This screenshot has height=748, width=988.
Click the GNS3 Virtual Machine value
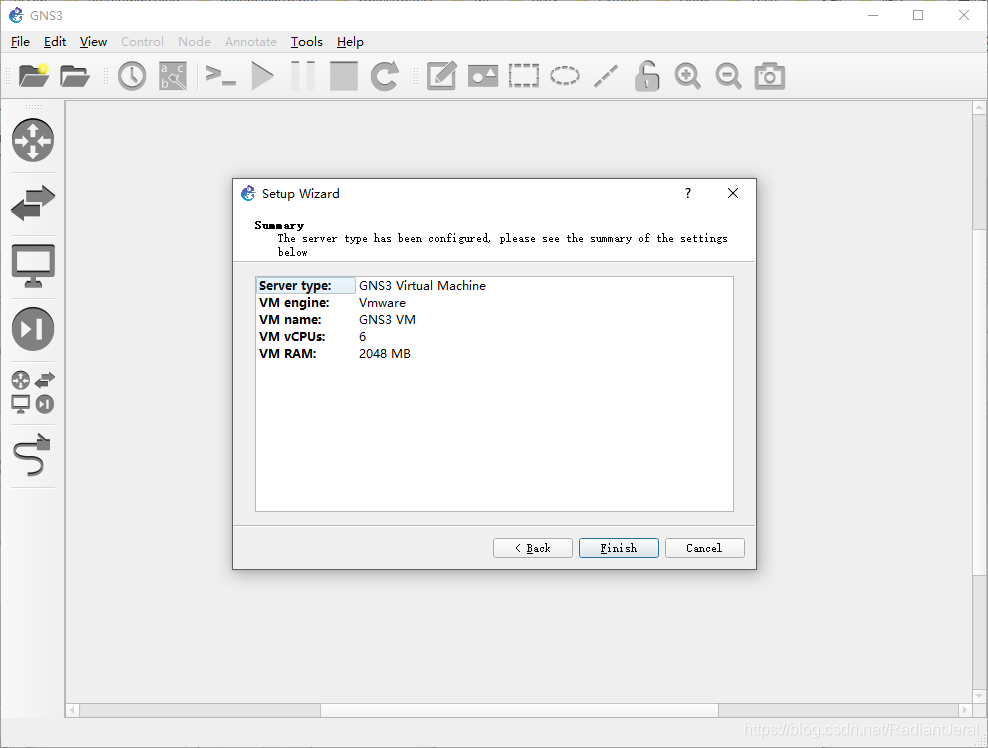tap(422, 285)
